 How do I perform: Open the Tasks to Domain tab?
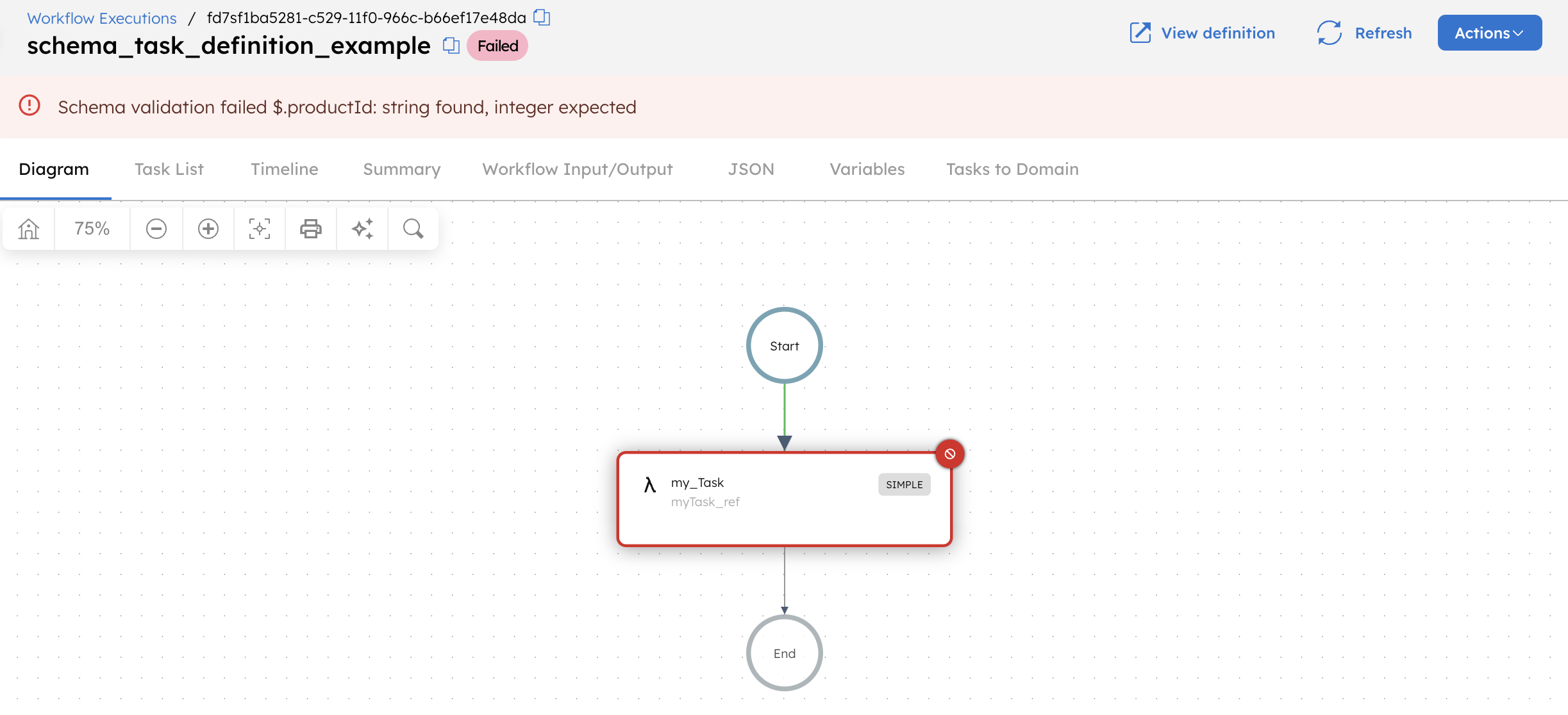click(x=1012, y=168)
